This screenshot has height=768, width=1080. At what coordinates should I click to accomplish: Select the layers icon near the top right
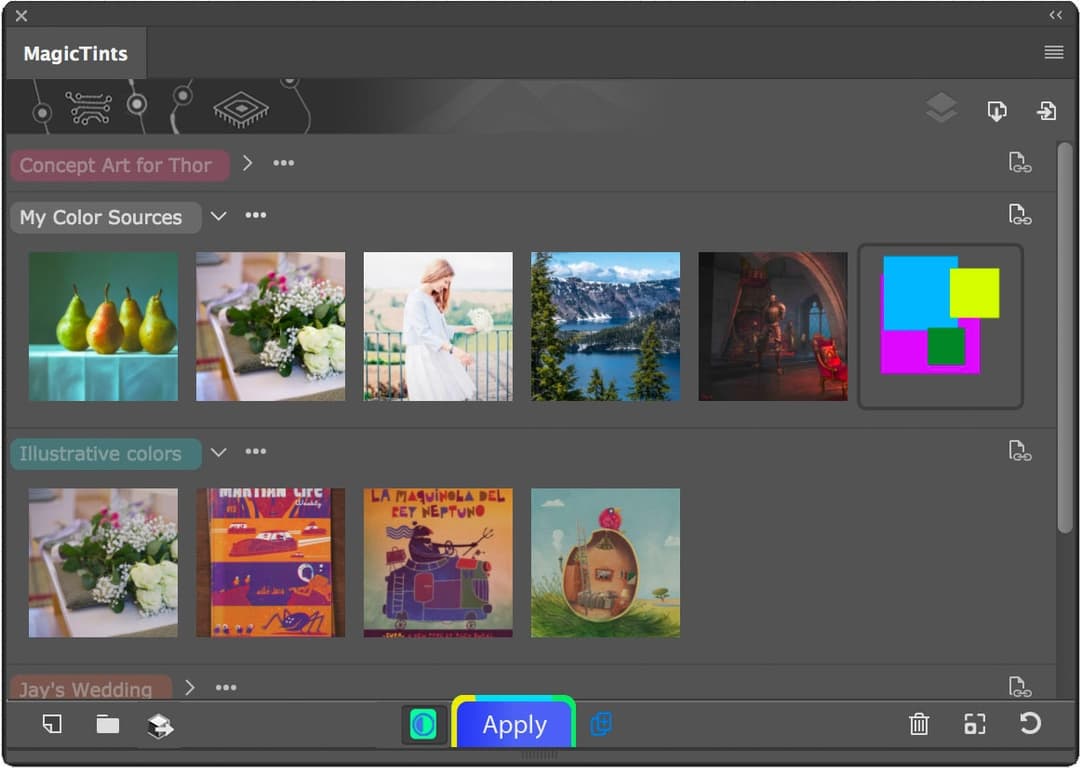(x=941, y=108)
